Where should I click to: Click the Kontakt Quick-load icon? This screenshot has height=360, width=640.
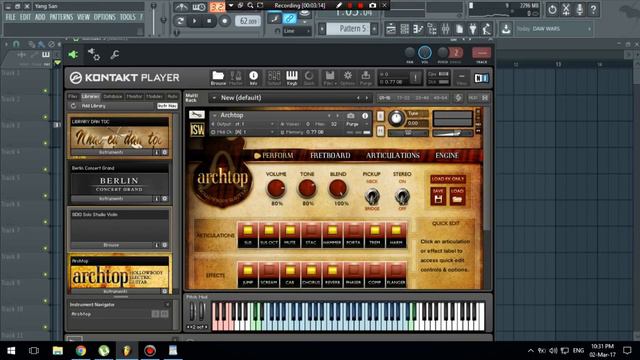tap(309, 77)
